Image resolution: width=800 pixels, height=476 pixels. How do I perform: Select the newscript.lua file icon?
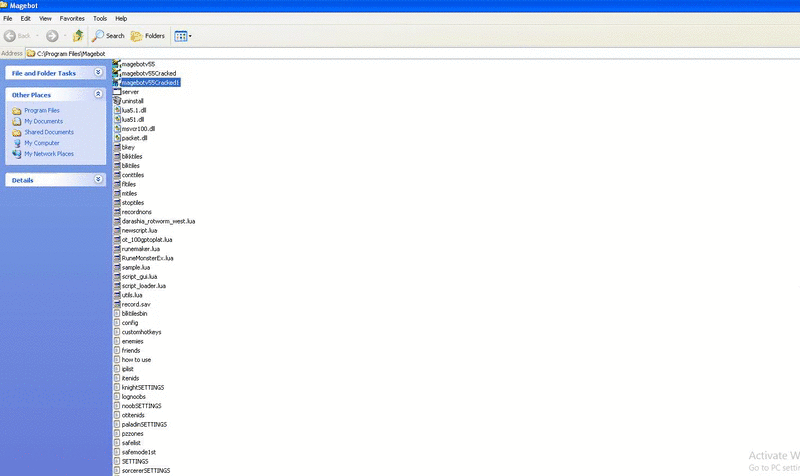pyautogui.click(x=117, y=230)
